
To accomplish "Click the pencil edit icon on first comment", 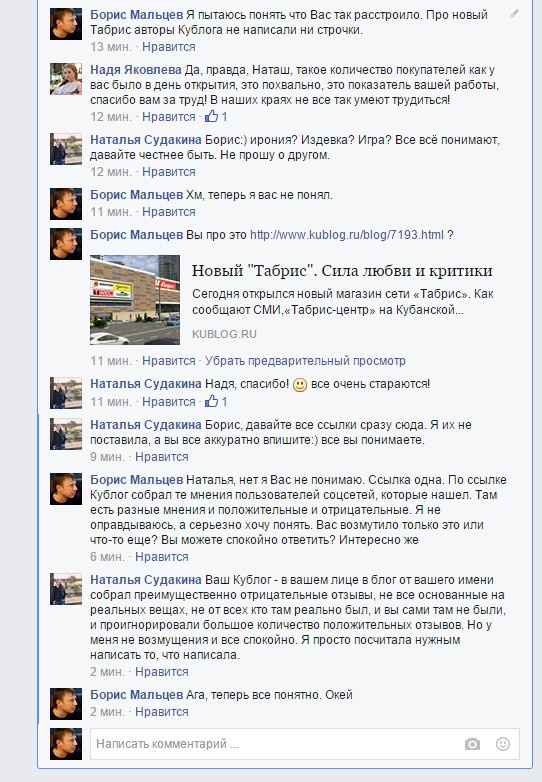I will [515, 14].
